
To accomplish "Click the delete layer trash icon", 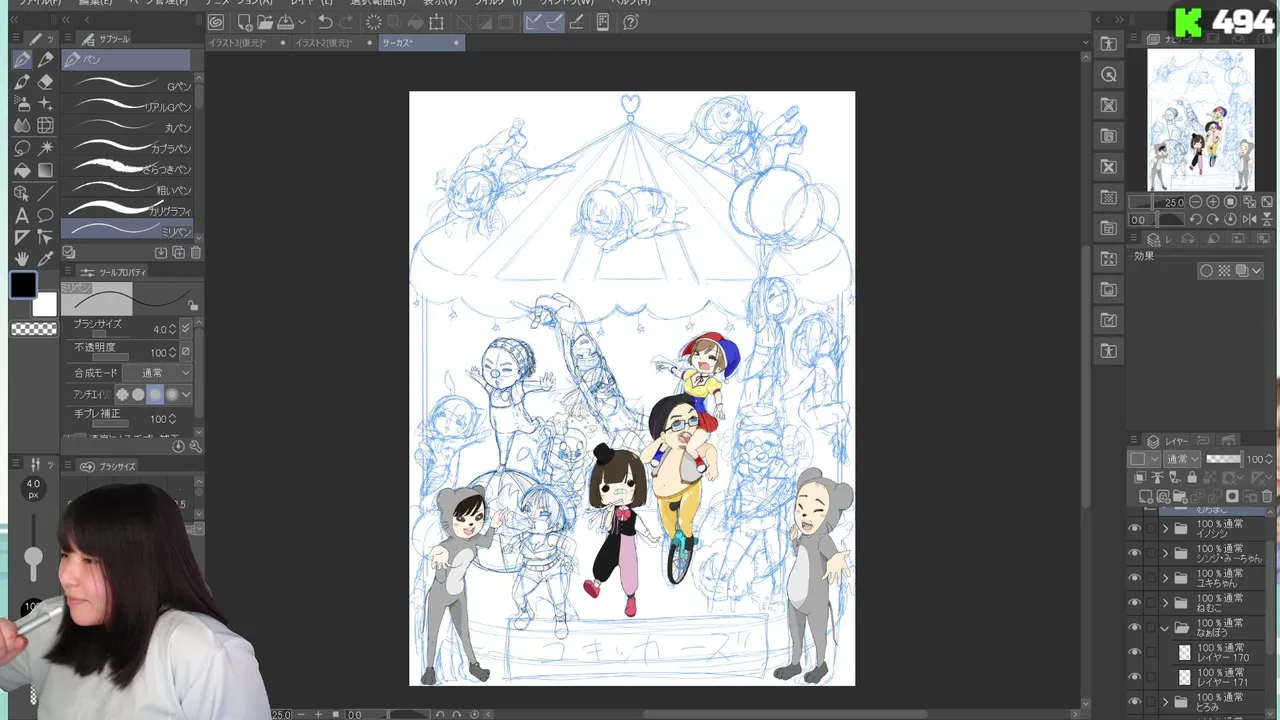I will click(x=1267, y=496).
